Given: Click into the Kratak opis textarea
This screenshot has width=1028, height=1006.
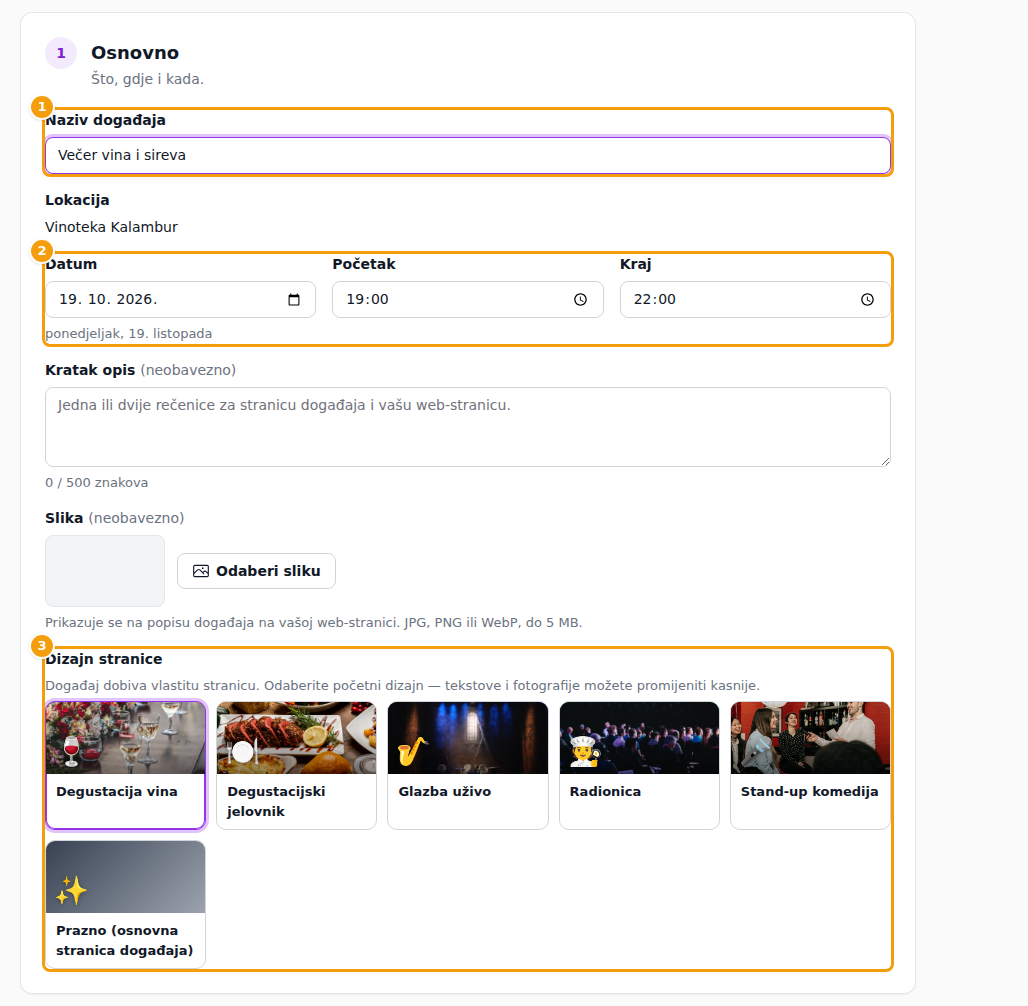Looking at the screenshot, I should pyautogui.click(x=467, y=427).
